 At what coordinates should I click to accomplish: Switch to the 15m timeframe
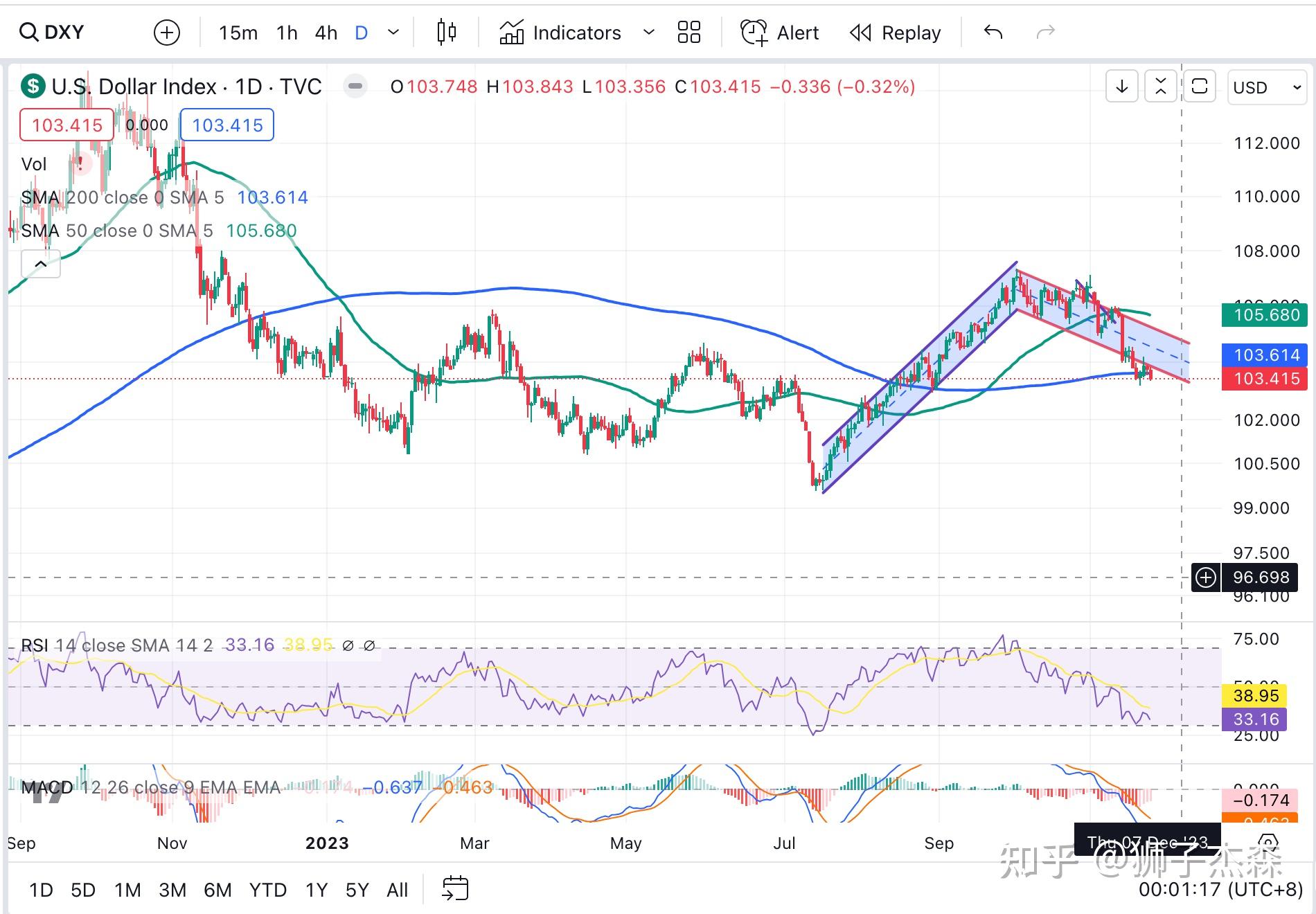tap(238, 33)
